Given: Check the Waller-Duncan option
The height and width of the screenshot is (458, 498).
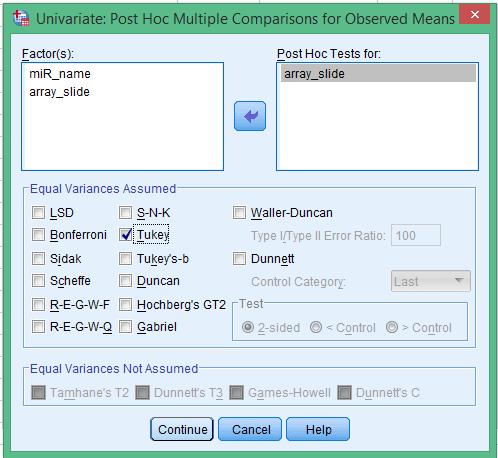Looking at the screenshot, I should tap(239, 212).
